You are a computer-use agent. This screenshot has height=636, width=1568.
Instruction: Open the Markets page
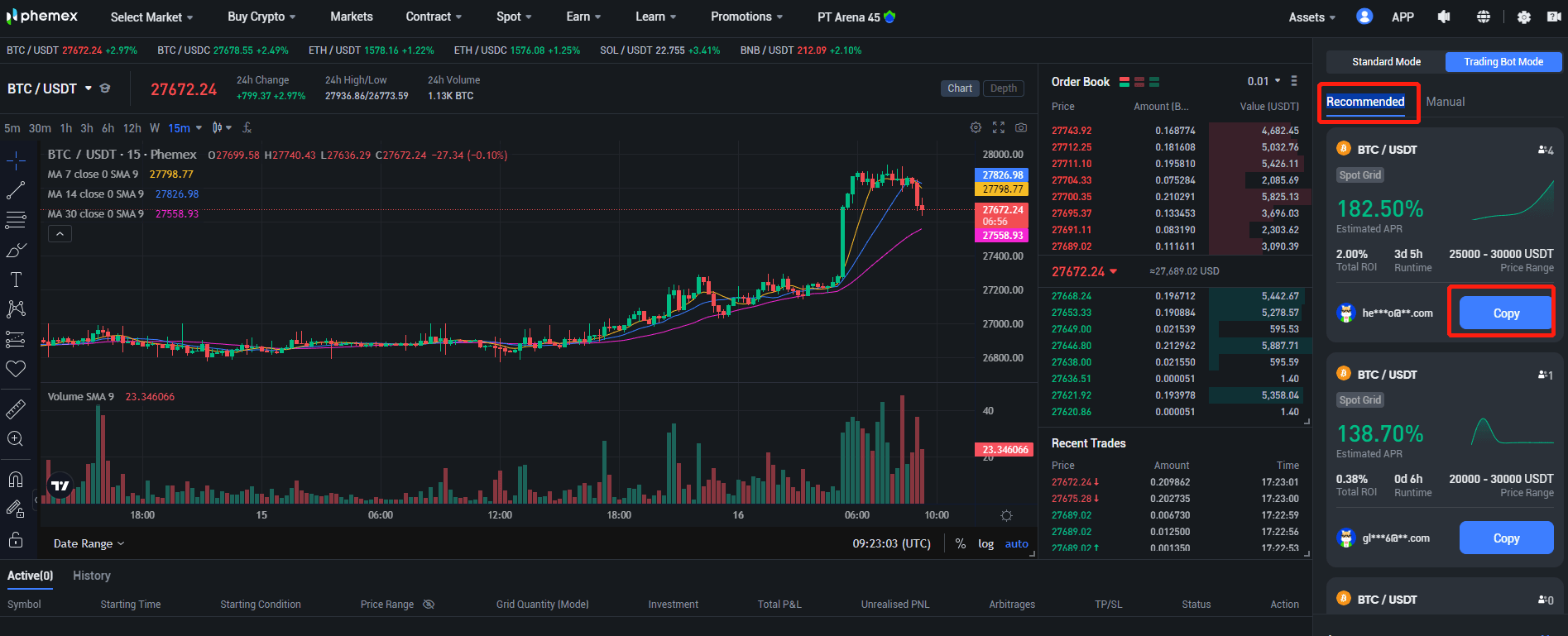(351, 17)
